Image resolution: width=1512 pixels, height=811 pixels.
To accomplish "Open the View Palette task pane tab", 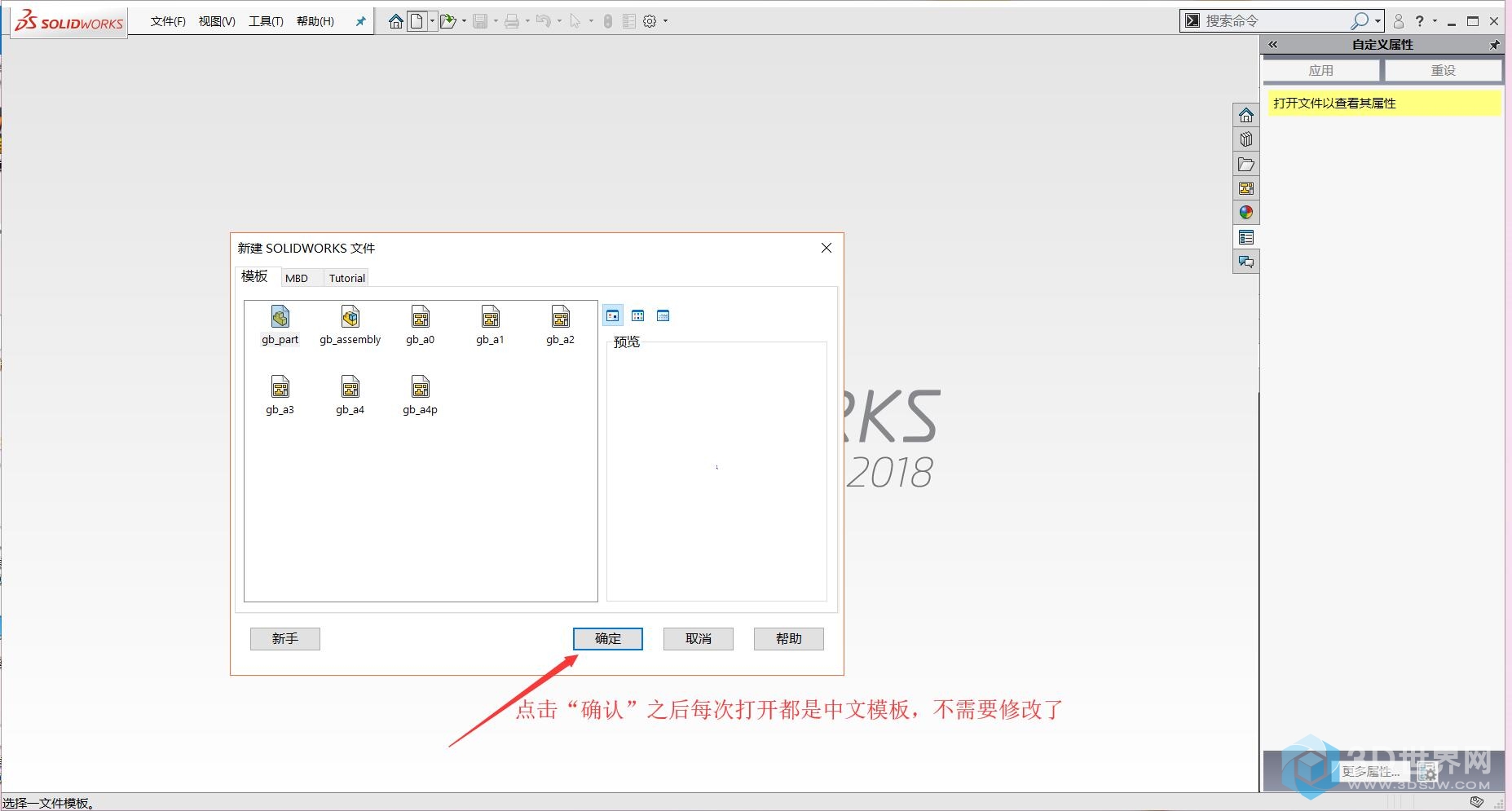I will click(x=1245, y=188).
